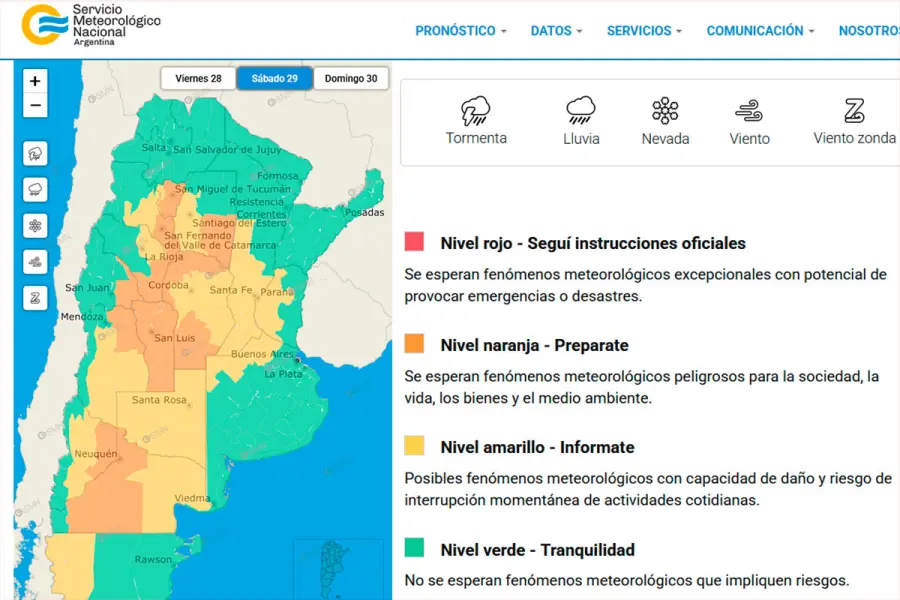The width and height of the screenshot is (900, 600).
Task: Click the orange Nivel naranja color swatch
Action: pos(414,344)
